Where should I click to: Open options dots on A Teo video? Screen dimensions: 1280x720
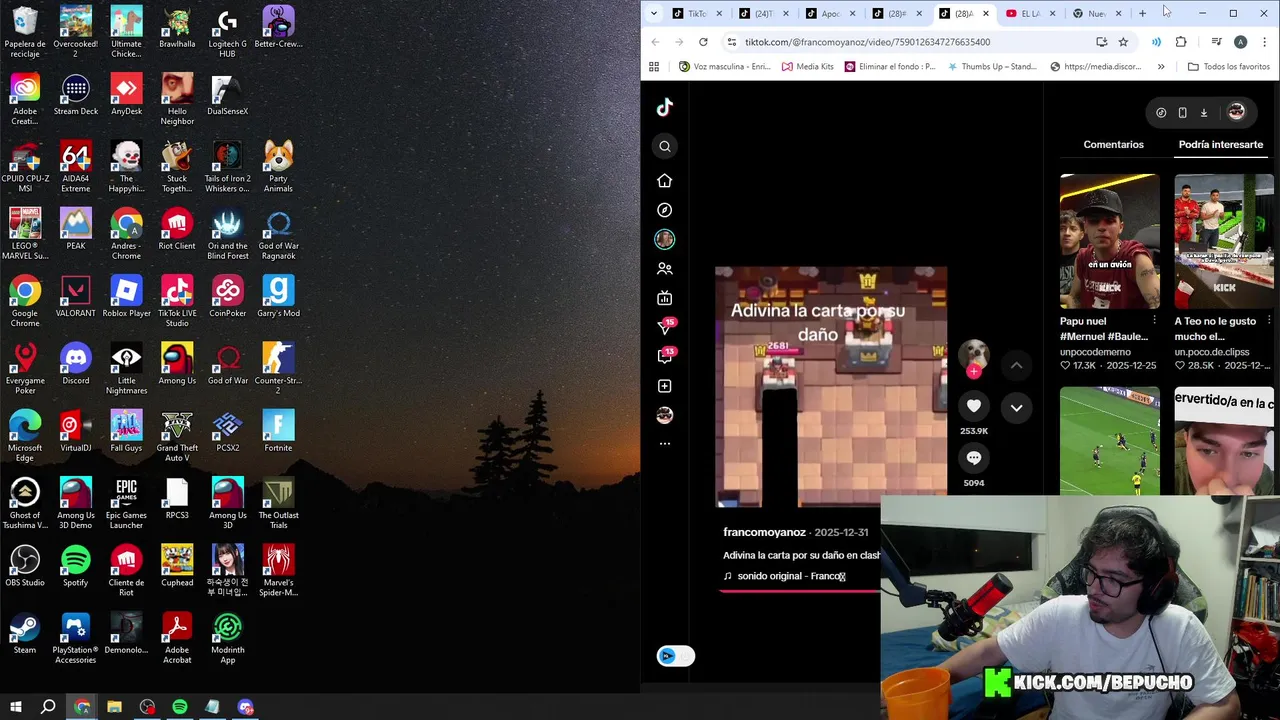coord(1269,321)
